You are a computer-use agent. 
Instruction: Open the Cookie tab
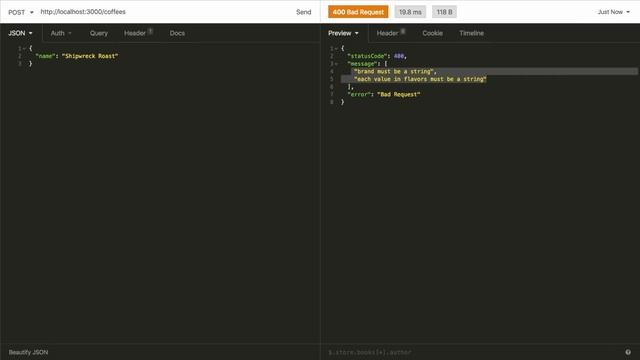(x=432, y=33)
